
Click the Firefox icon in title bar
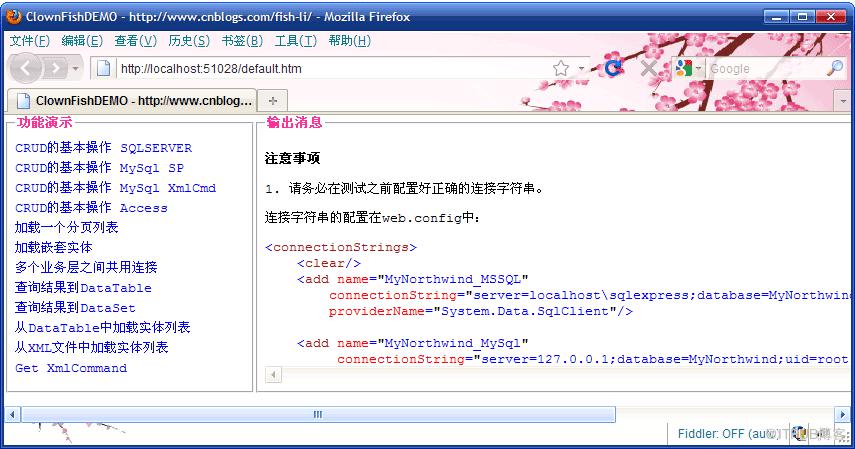tap(14, 16)
